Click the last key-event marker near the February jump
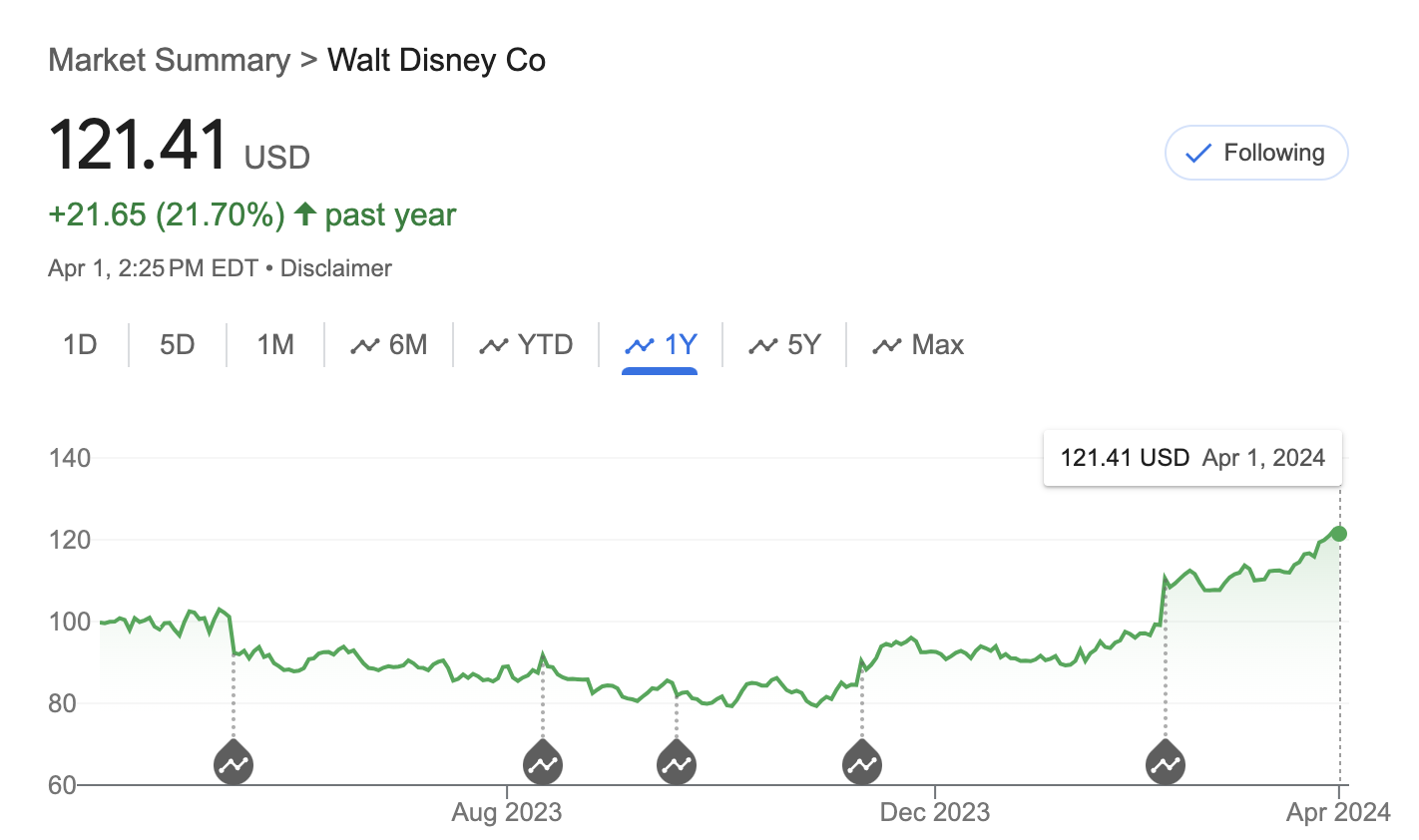The width and height of the screenshot is (1419, 840). coord(1165,764)
